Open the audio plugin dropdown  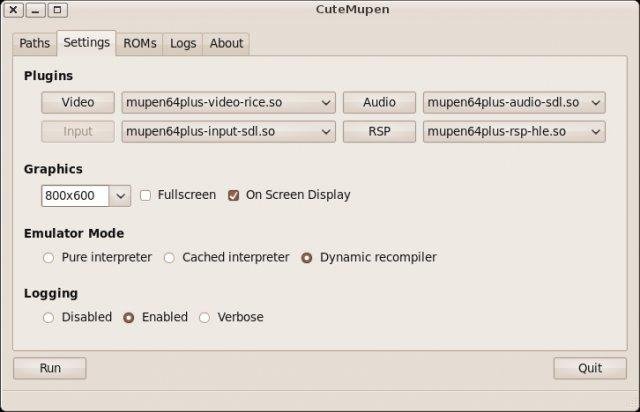(514, 102)
